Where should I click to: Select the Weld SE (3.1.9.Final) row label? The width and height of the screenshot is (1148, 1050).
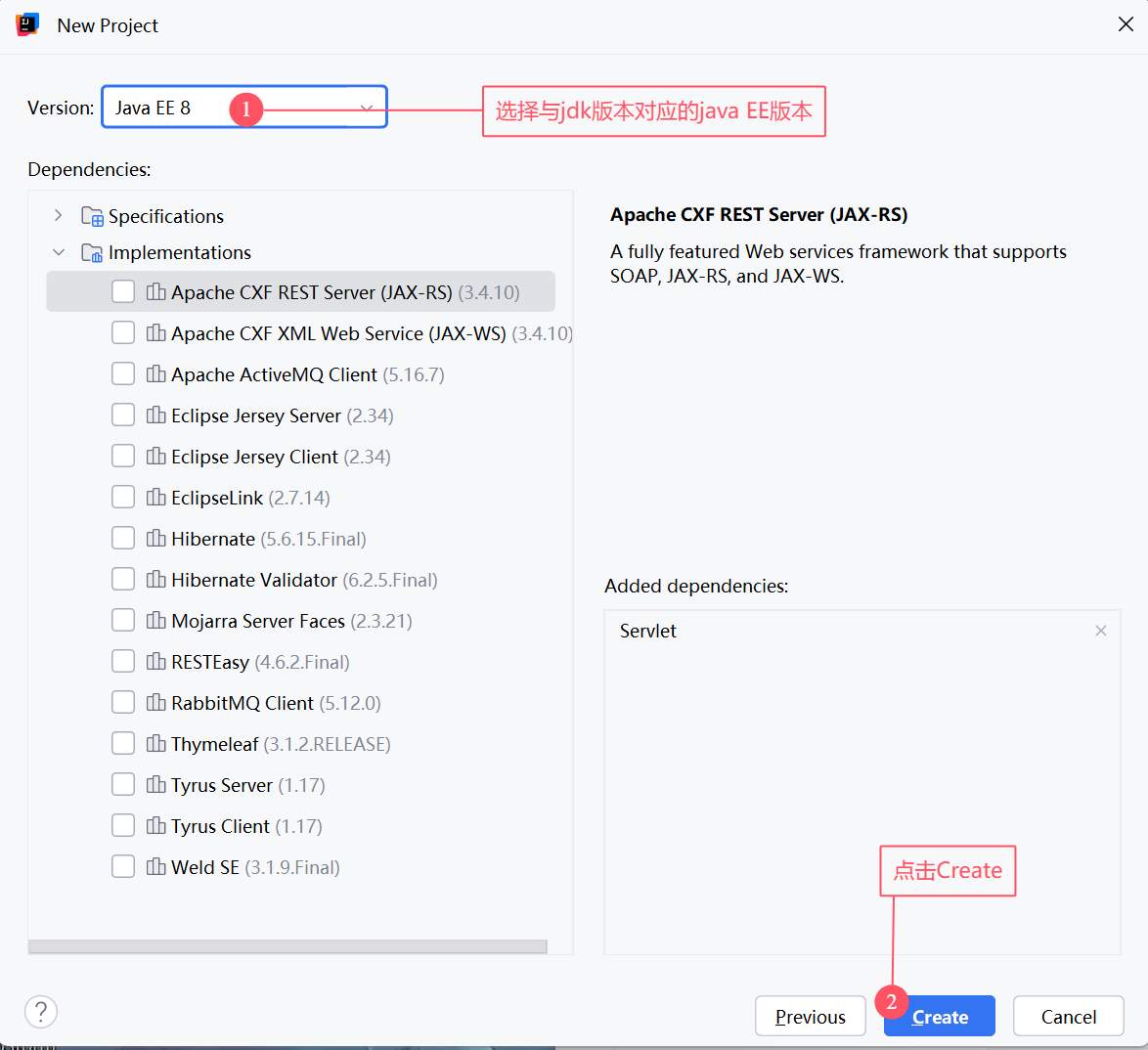(255, 866)
